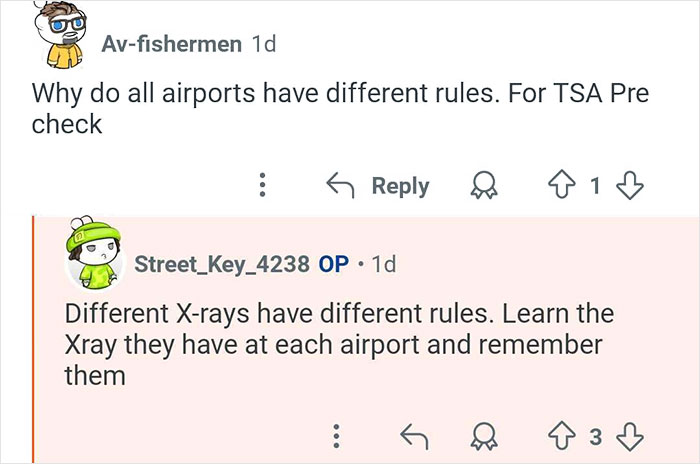
Task: Upvote Street_Key_4238's reply about X-rays
Action: tap(562, 436)
